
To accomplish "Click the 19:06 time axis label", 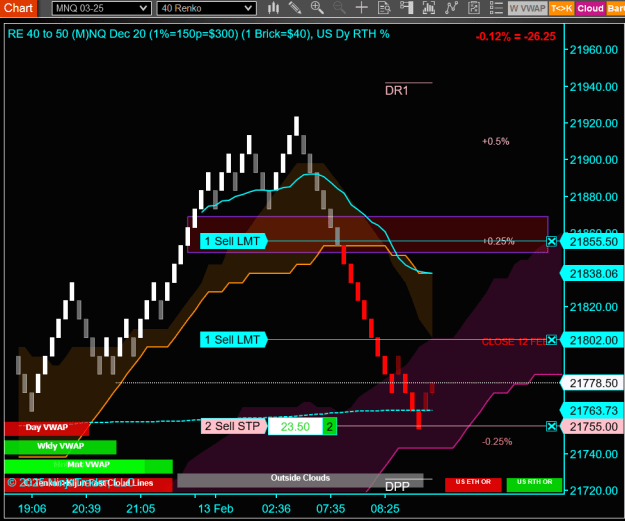I will (x=32, y=509).
